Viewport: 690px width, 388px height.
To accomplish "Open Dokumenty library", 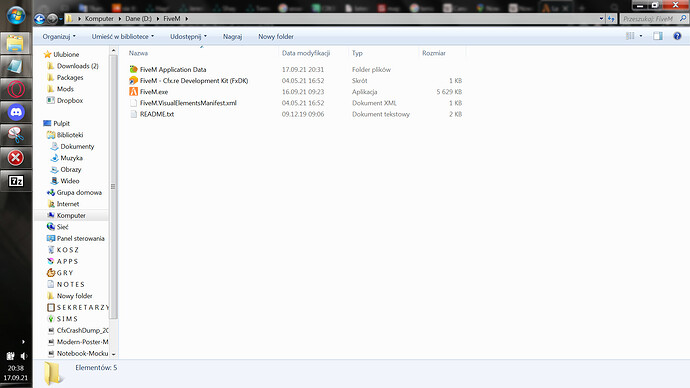I will [77, 146].
